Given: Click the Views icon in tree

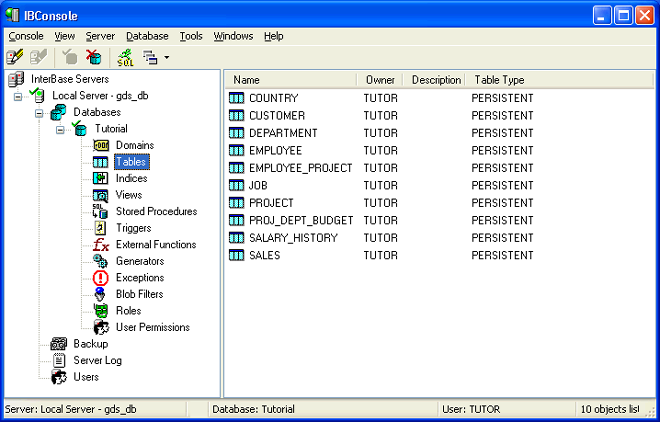Looking at the screenshot, I should [x=101, y=195].
